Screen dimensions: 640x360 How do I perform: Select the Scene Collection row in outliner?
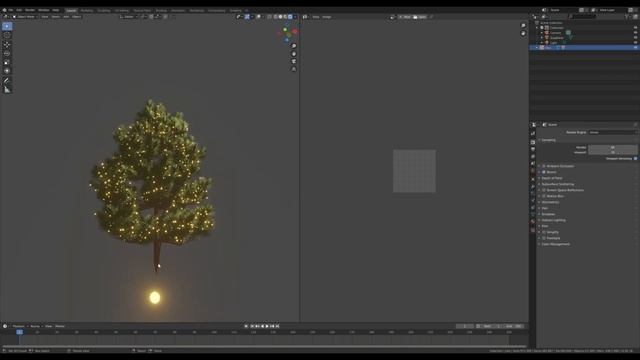point(584,23)
